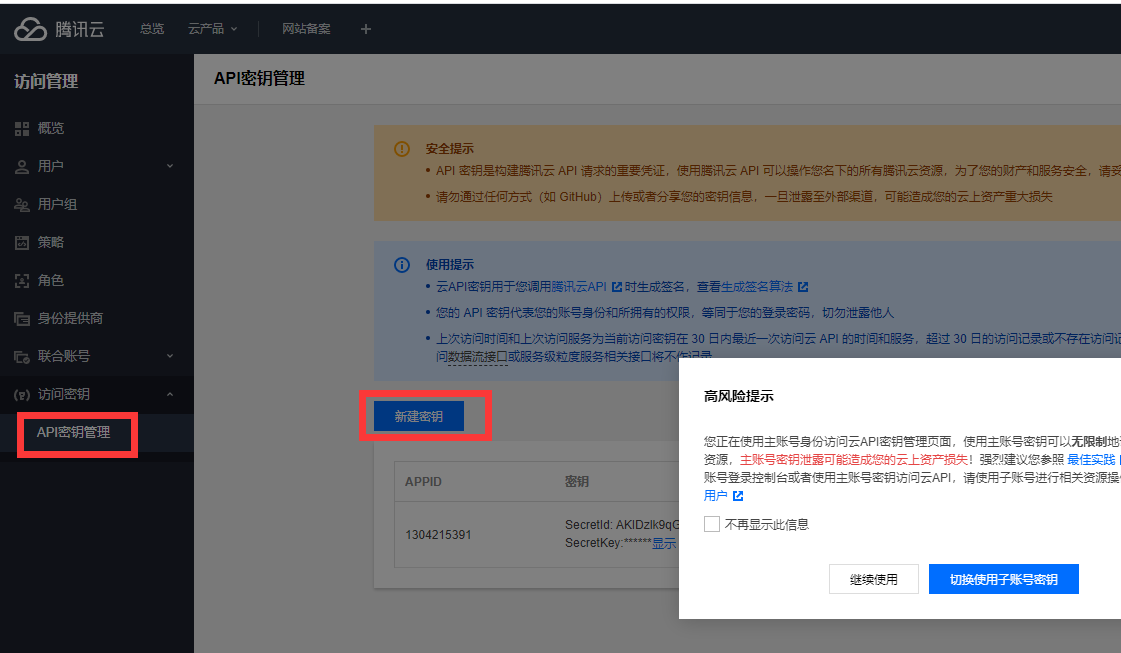Open 网站备案 in the top navigation

pyautogui.click(x=306, y=29)
